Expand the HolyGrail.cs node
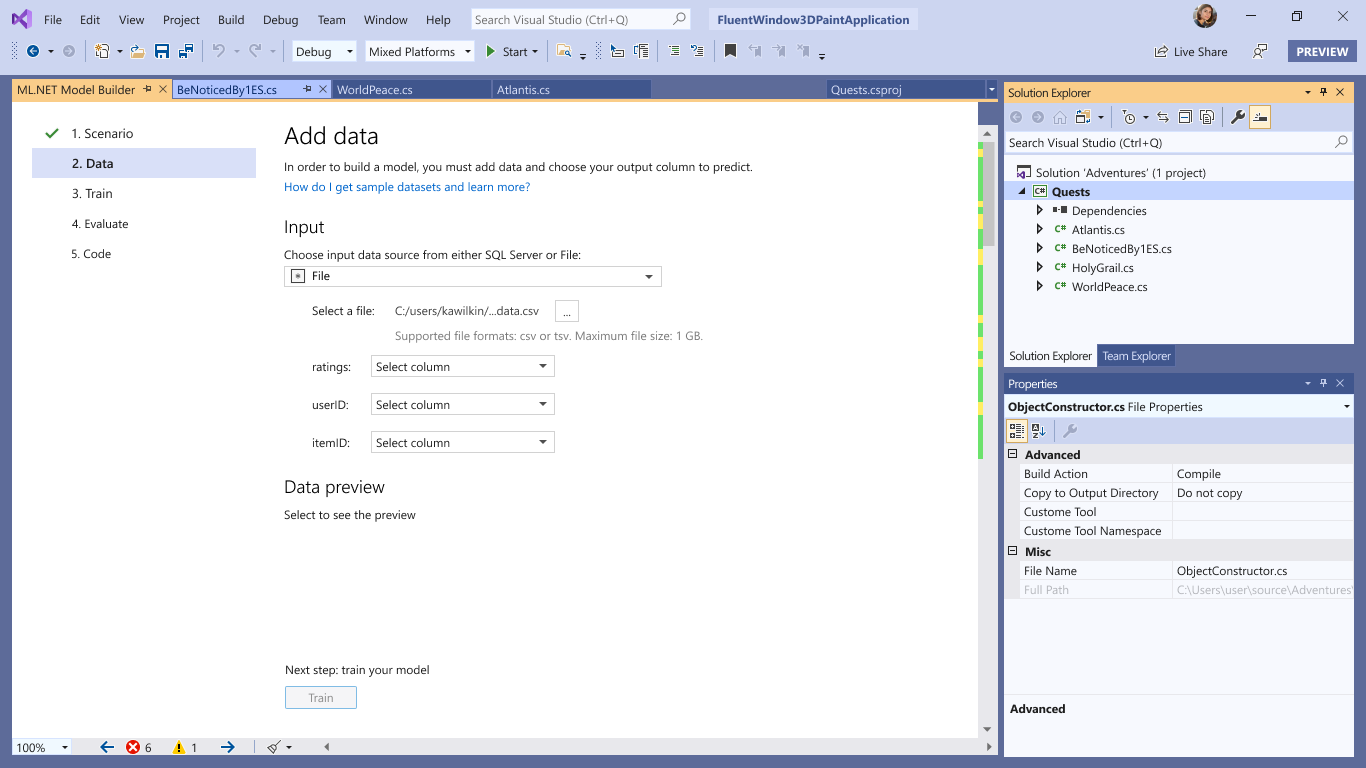Screen dimensions: 1366x768 point(1040,268)
